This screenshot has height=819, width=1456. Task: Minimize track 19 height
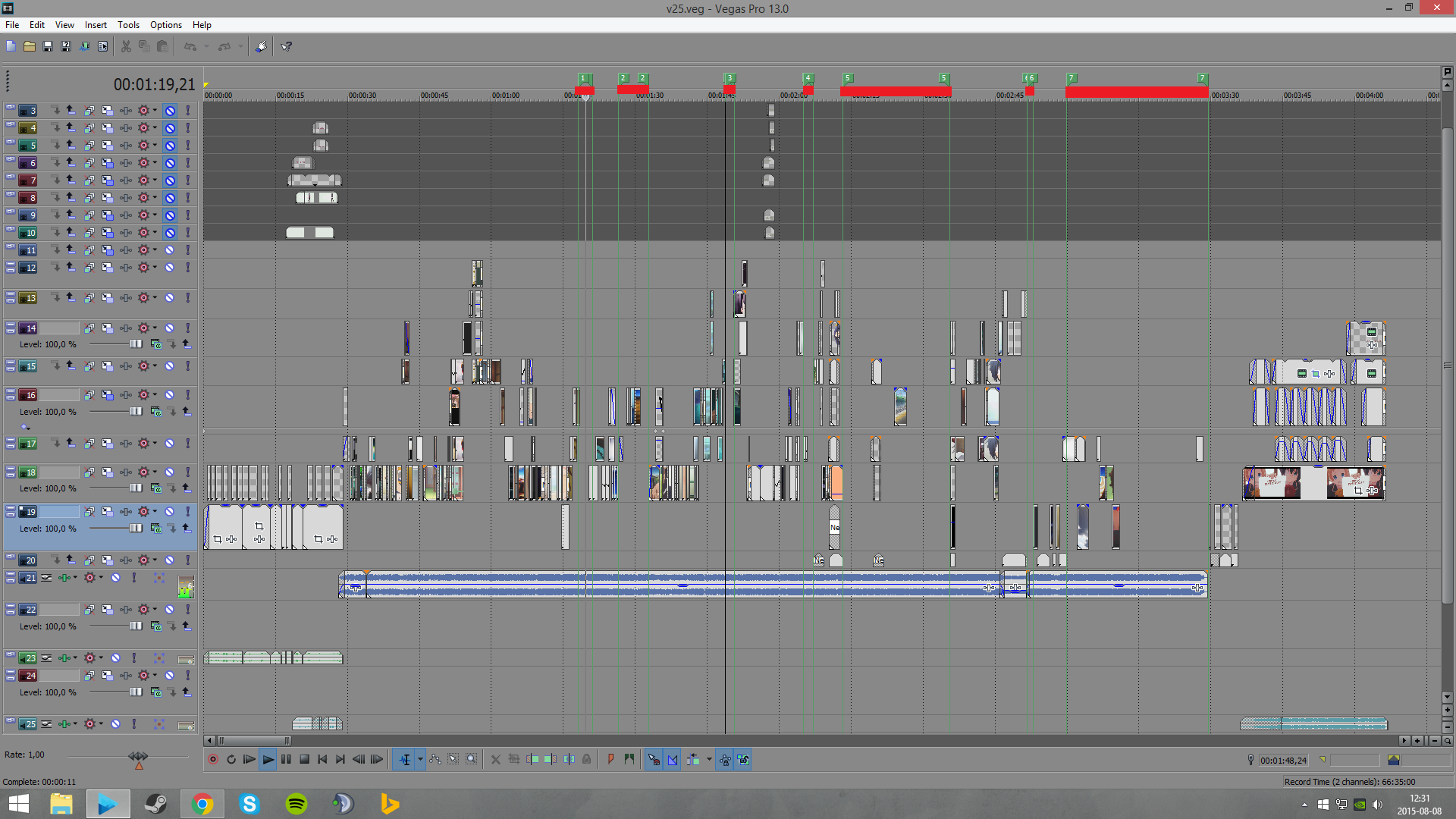[x=11, y=508]
